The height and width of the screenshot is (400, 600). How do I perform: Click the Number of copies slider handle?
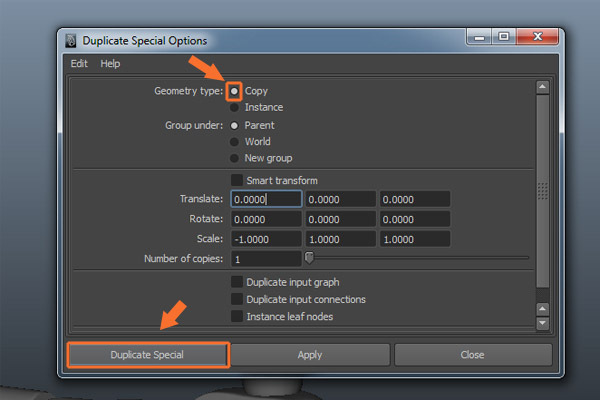click(309, 259)
